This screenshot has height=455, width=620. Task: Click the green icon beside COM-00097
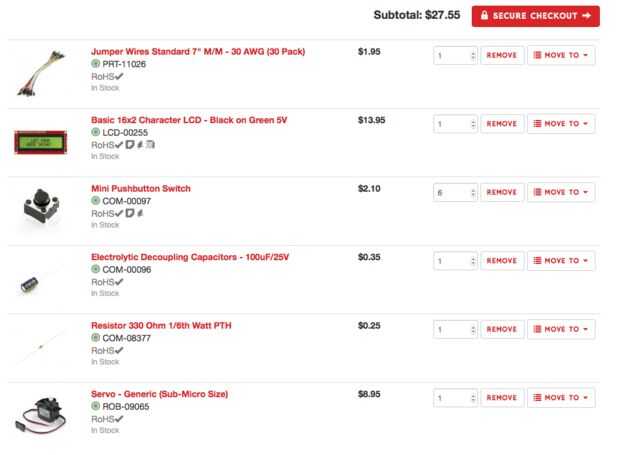tap(95, 200)
